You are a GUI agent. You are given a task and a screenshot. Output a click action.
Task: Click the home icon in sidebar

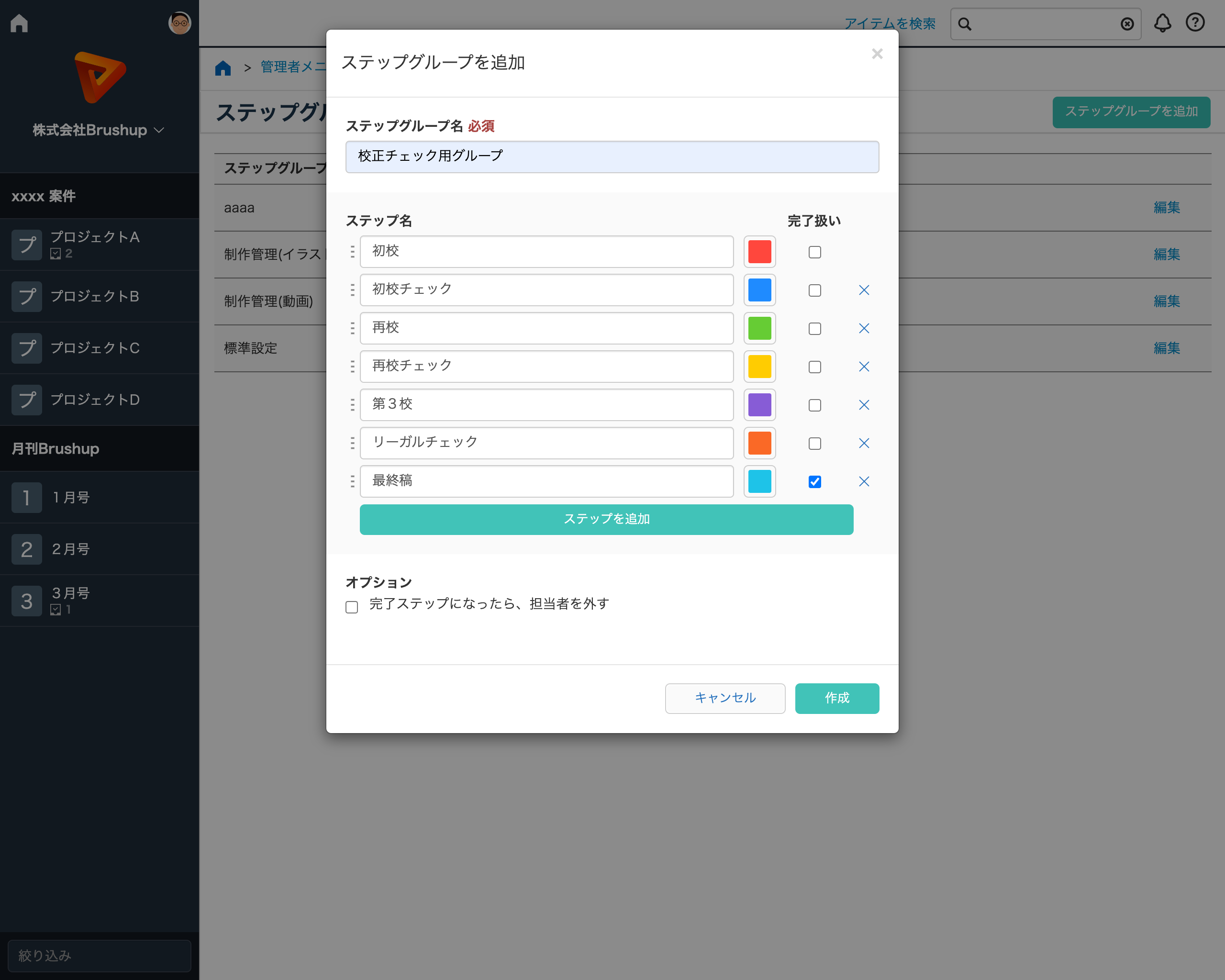click(x=19, y=23)
